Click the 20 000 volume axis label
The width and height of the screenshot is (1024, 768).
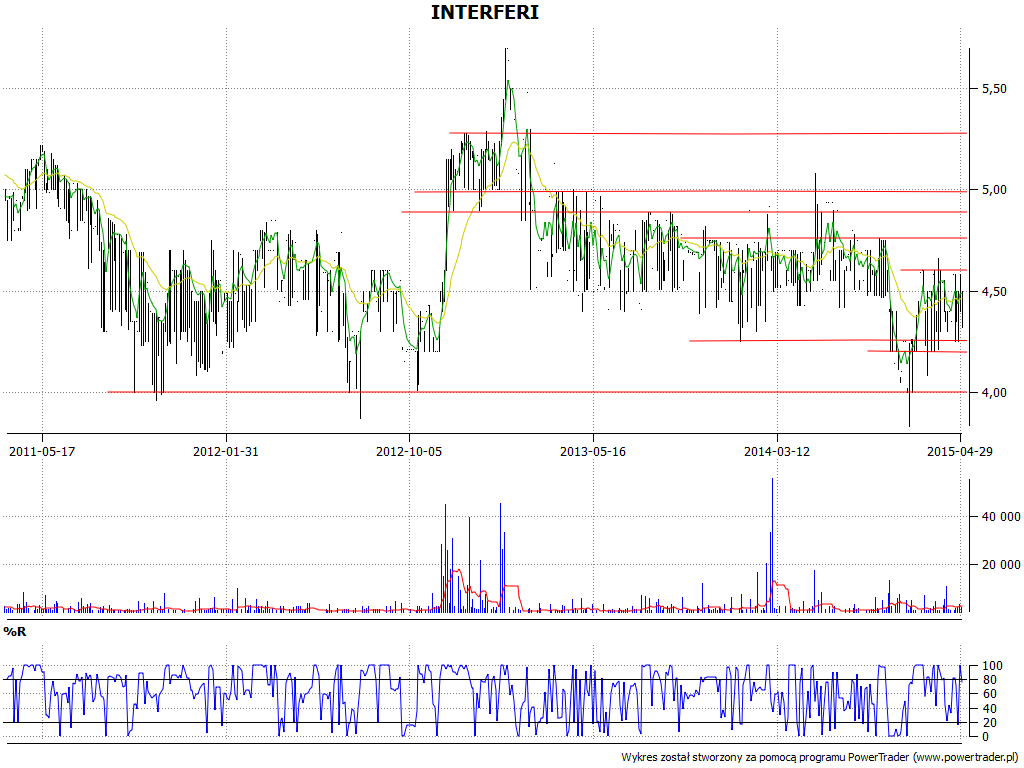(x=1001, y=565)
